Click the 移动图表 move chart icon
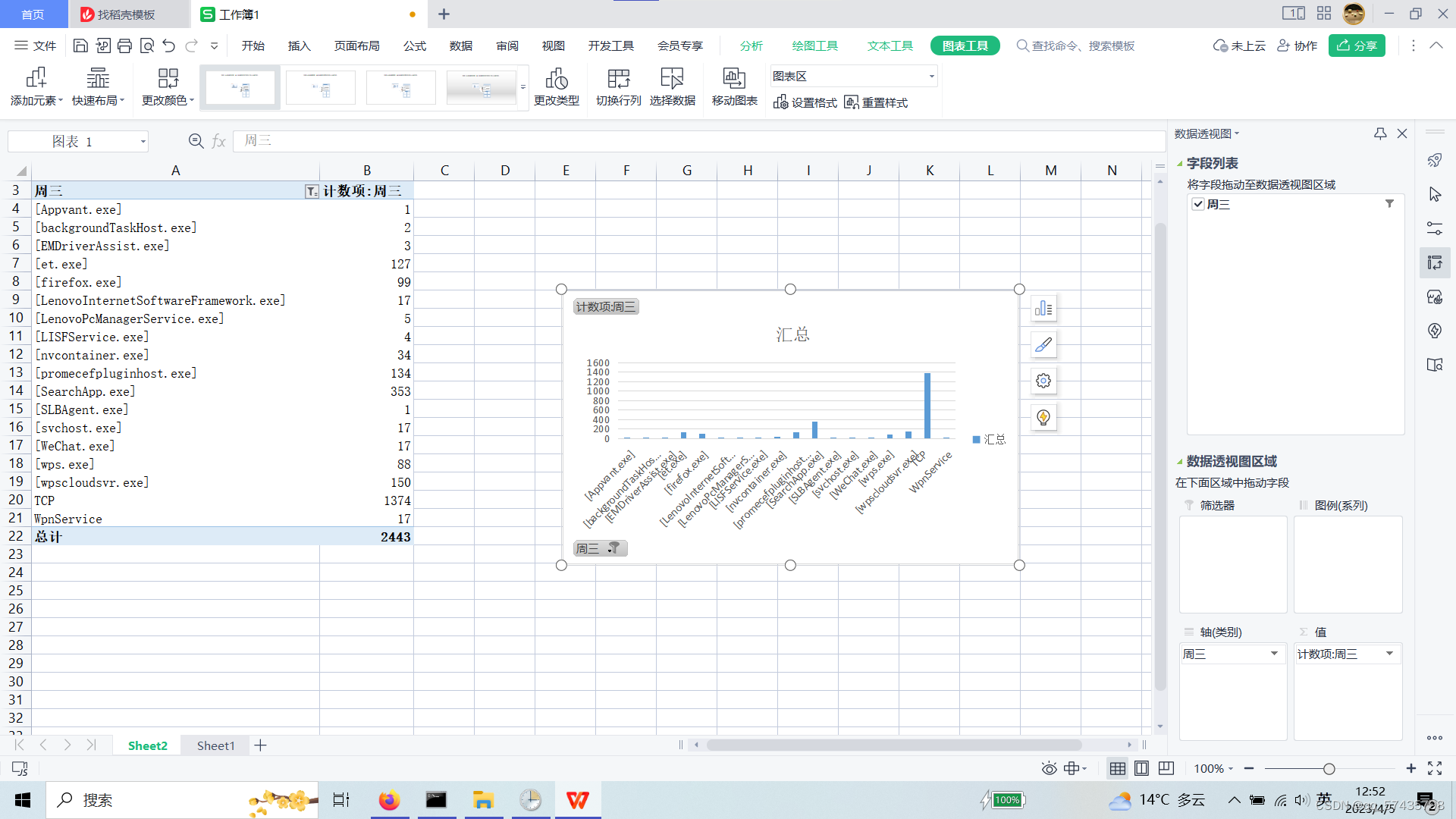The height and width of the screenshot is (819, 1456). click(734, 79)
